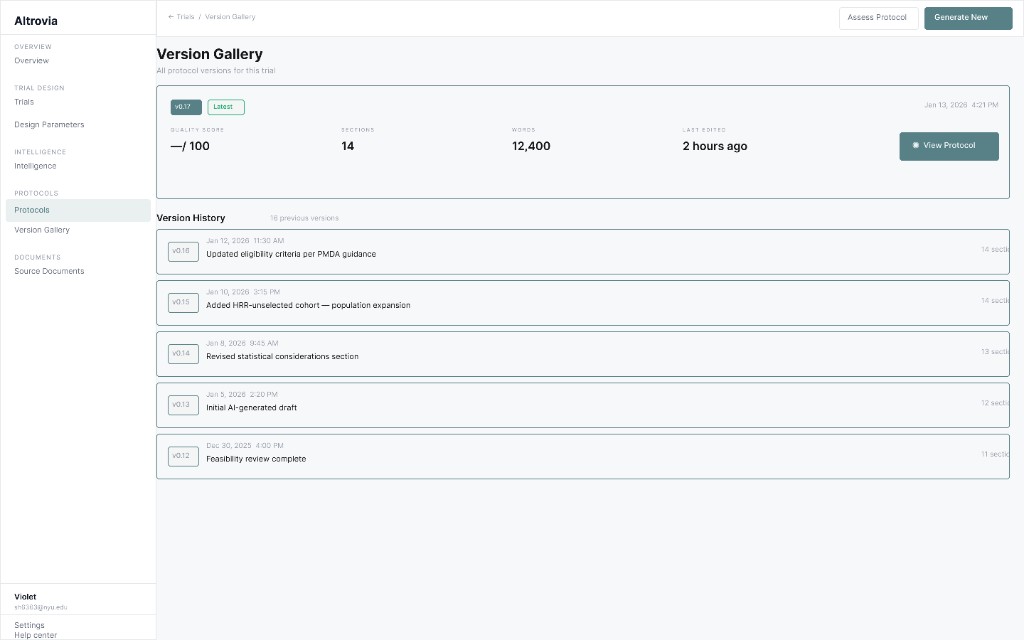
Task: Click the Latest badge pill
Action: point(223,106)
